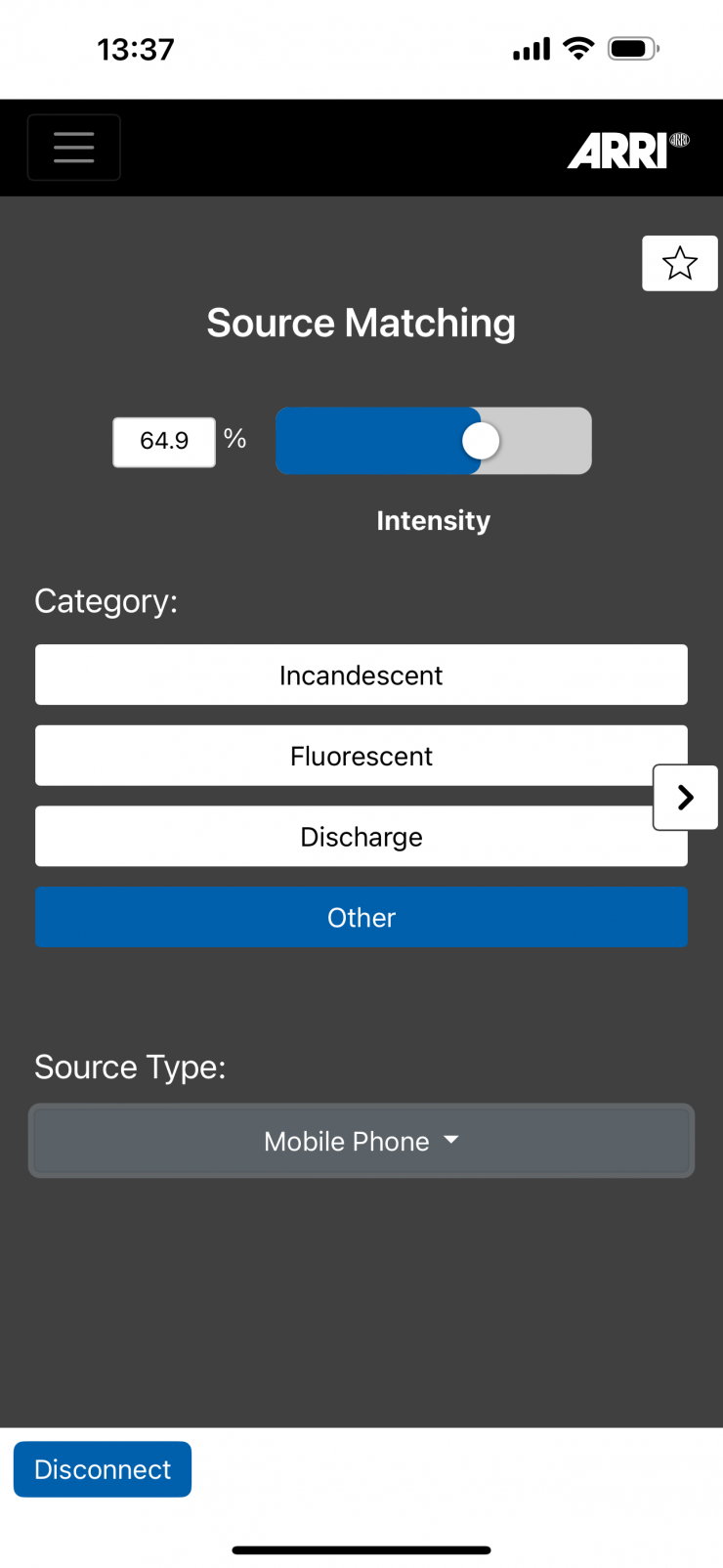Click the intensity percentage input field
This screenshot has height=1568, width=723.
point(164,442)
